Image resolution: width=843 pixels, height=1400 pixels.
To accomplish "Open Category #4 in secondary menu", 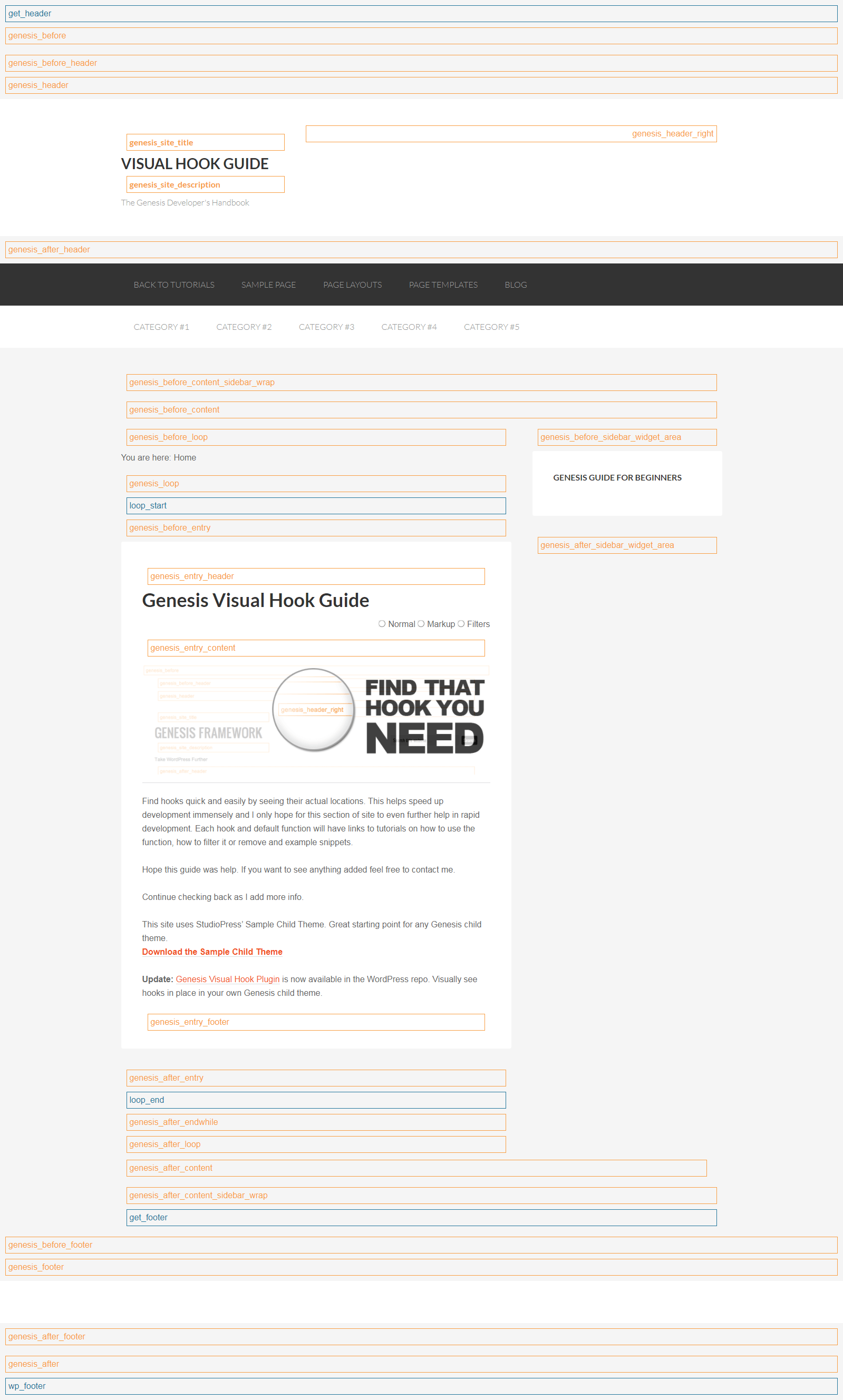I will [409, 327].
